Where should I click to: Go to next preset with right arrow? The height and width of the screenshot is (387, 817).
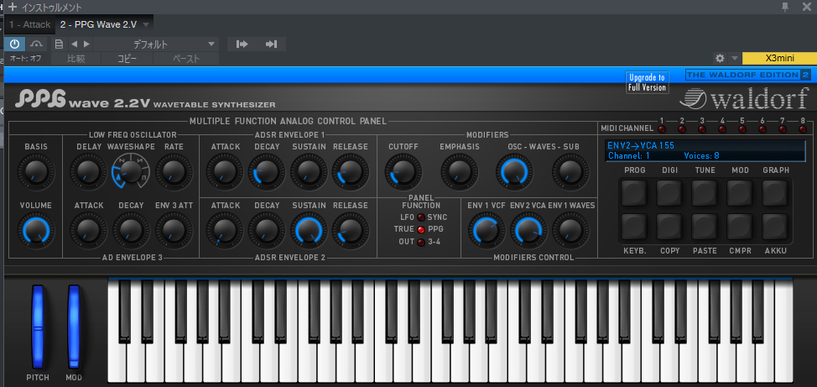coord(86,44)
